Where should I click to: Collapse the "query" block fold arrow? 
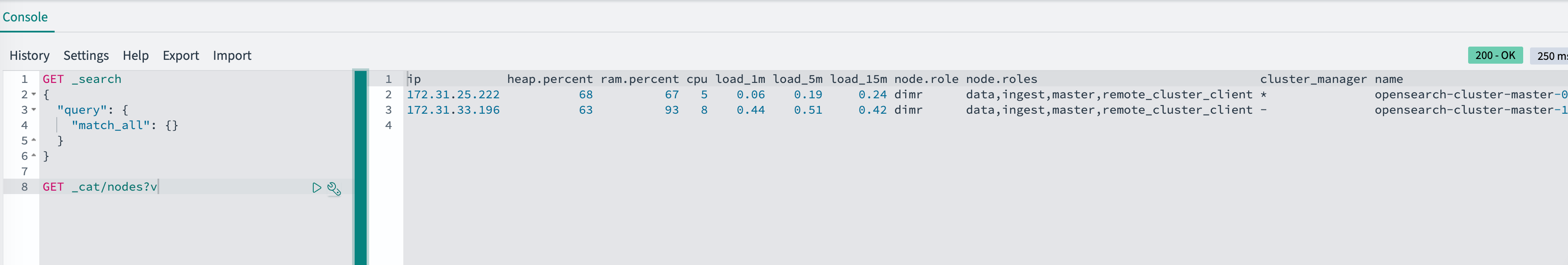[33, 110]
